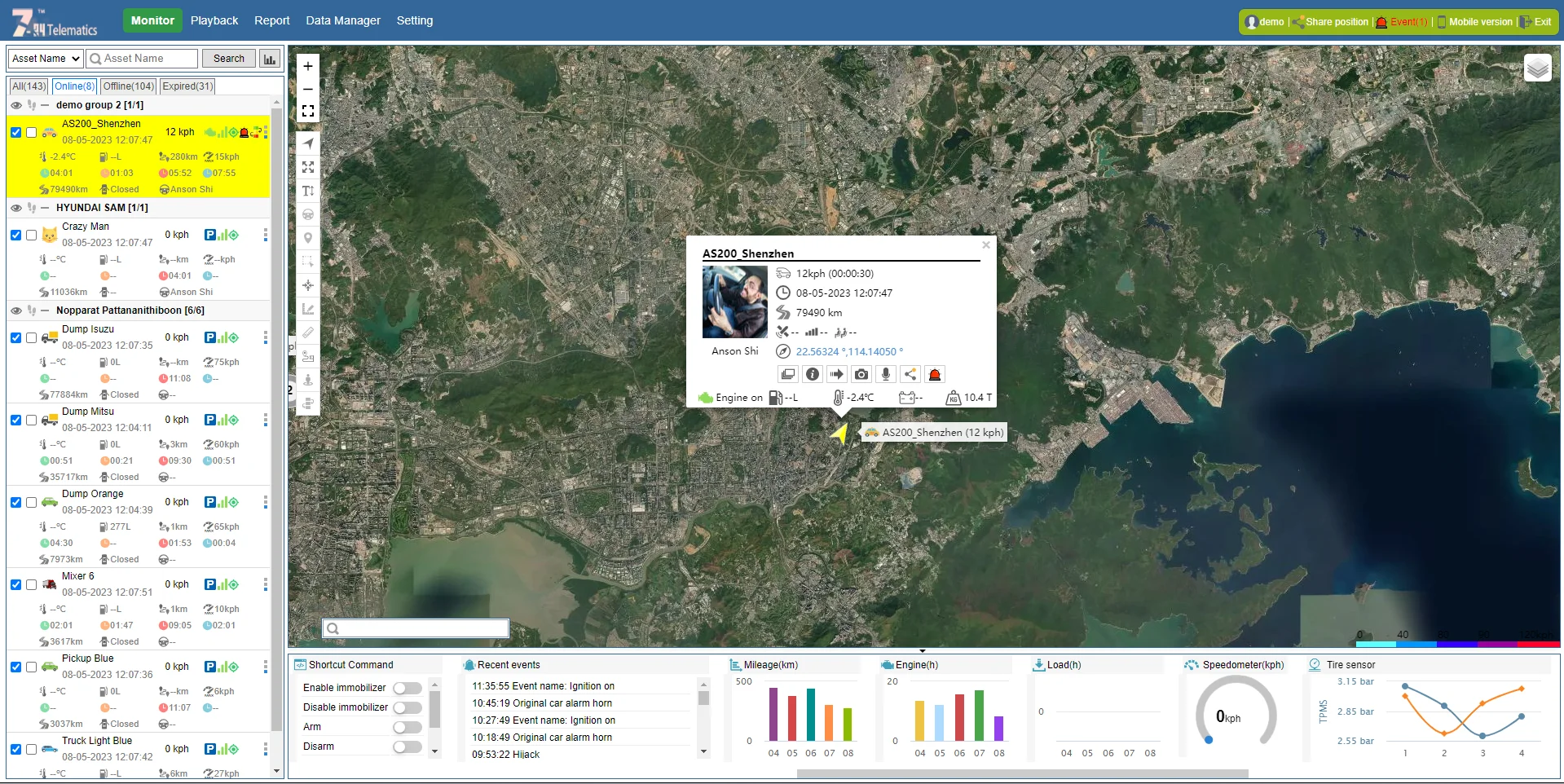The image size is (1564, 784).
Task: Click camera snapshot icon in vehicle popup
Action: tap(861, 374)
